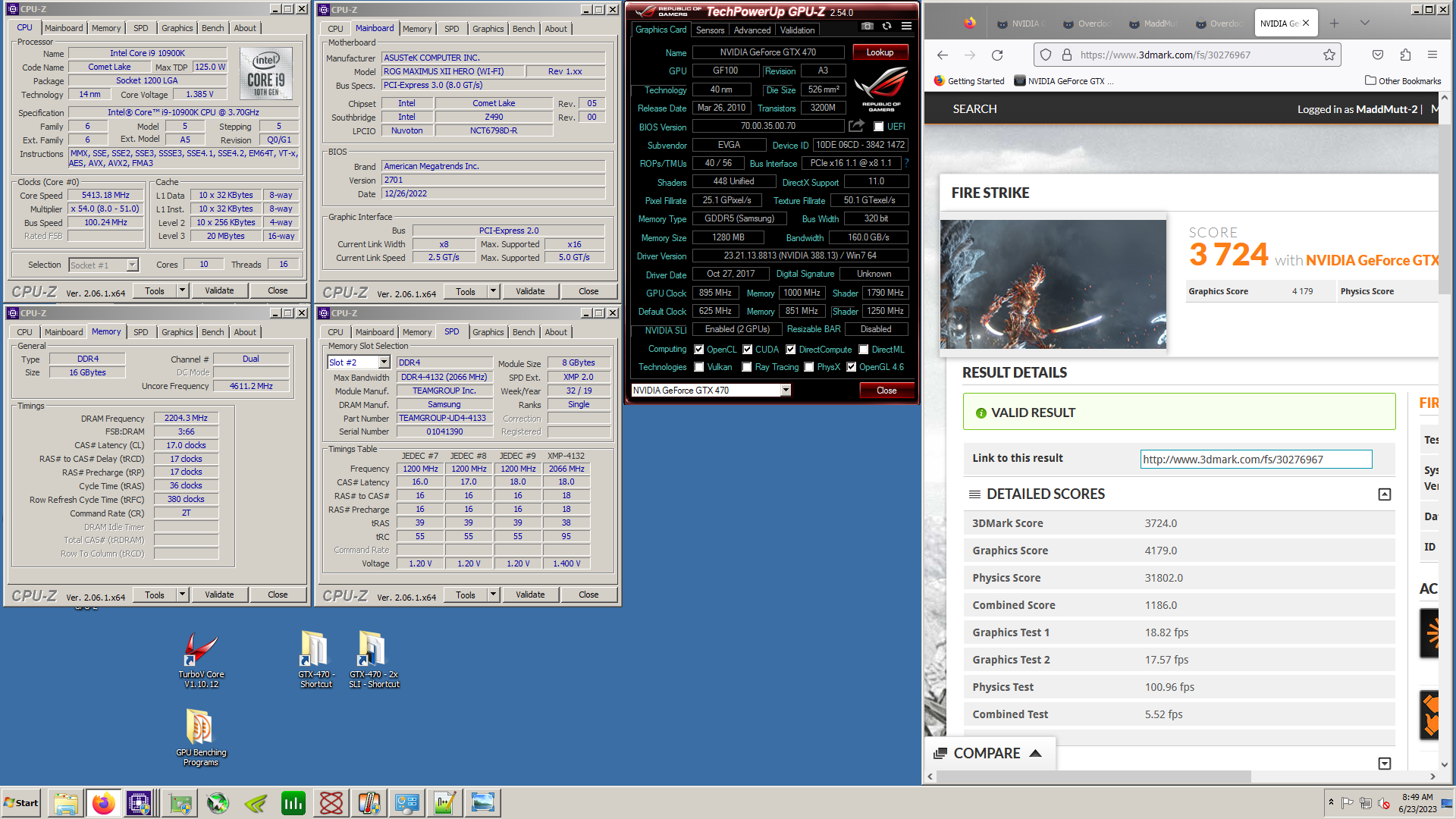The image size is (1456, 819).
Task: Click Firefox back arrow
Action: click(x=943, y=55)
